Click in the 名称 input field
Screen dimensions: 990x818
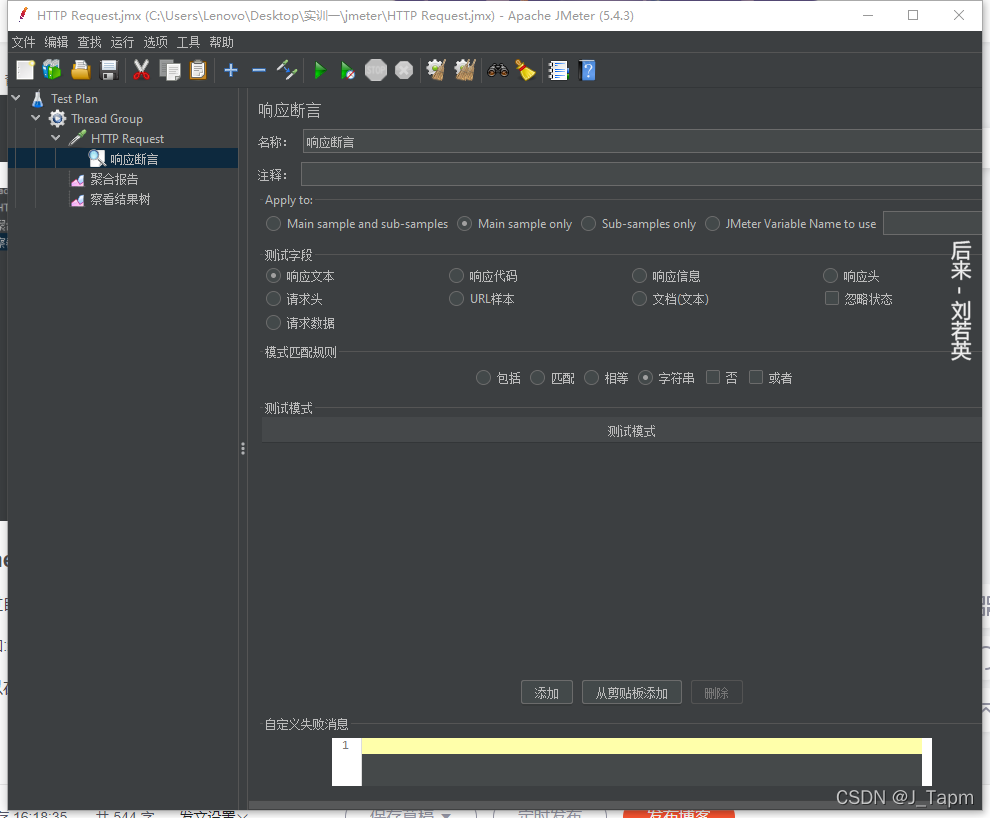(x=641, y=141)
